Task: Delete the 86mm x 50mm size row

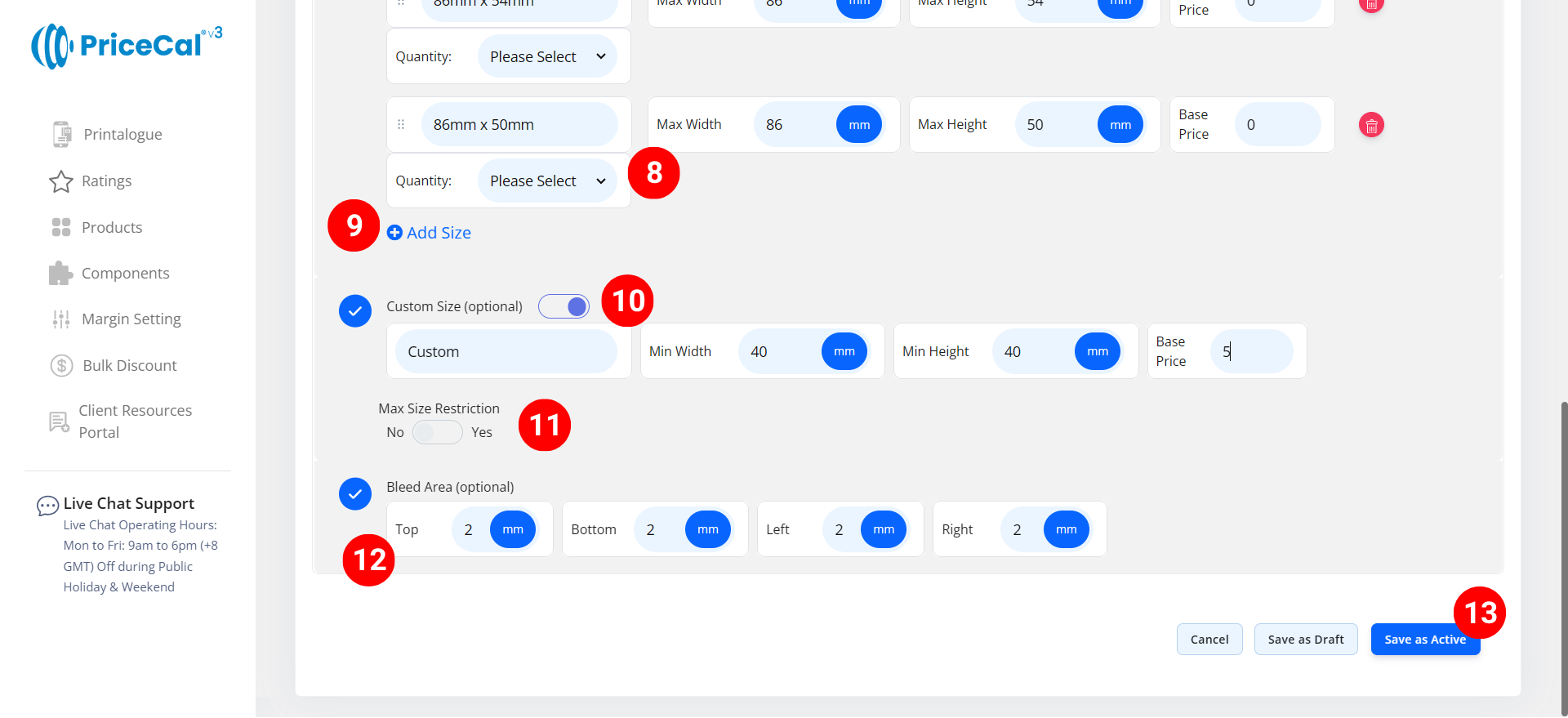Action: coord(1371,125)
